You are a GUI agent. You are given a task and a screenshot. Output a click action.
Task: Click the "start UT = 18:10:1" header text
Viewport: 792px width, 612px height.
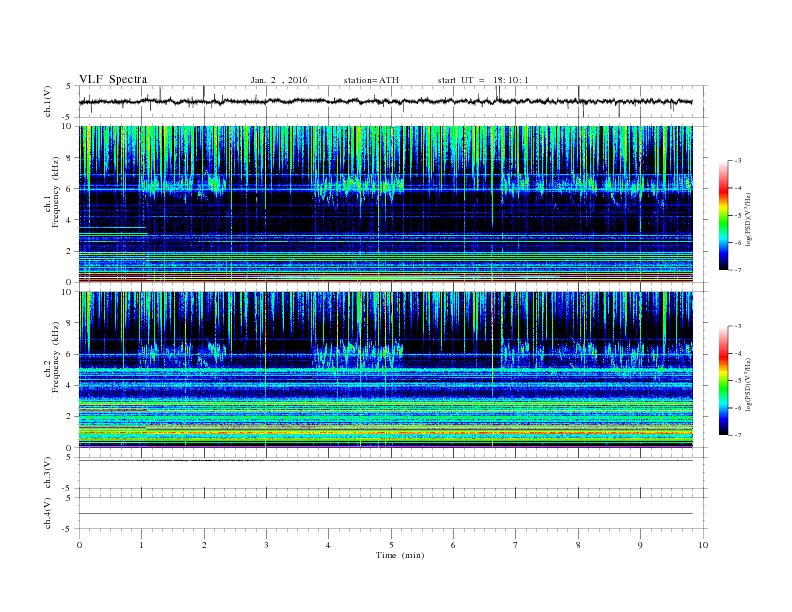pos(483,80)
